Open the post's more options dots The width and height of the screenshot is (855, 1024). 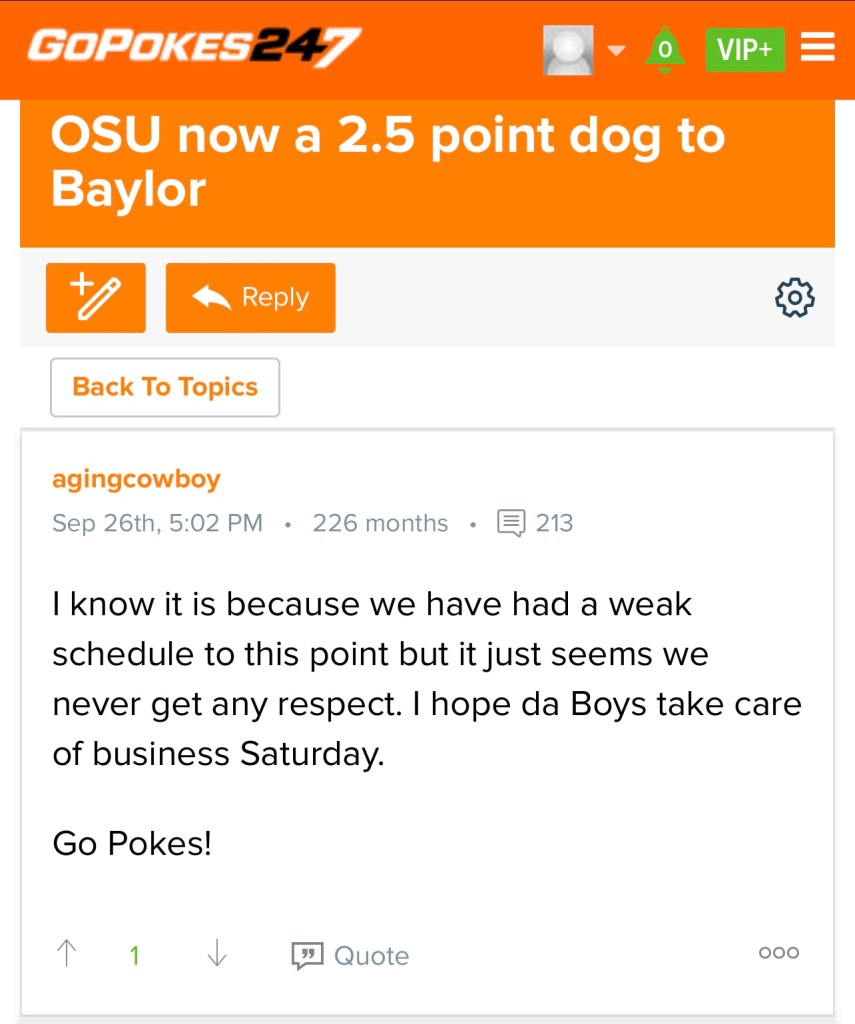tap(779, 953)
